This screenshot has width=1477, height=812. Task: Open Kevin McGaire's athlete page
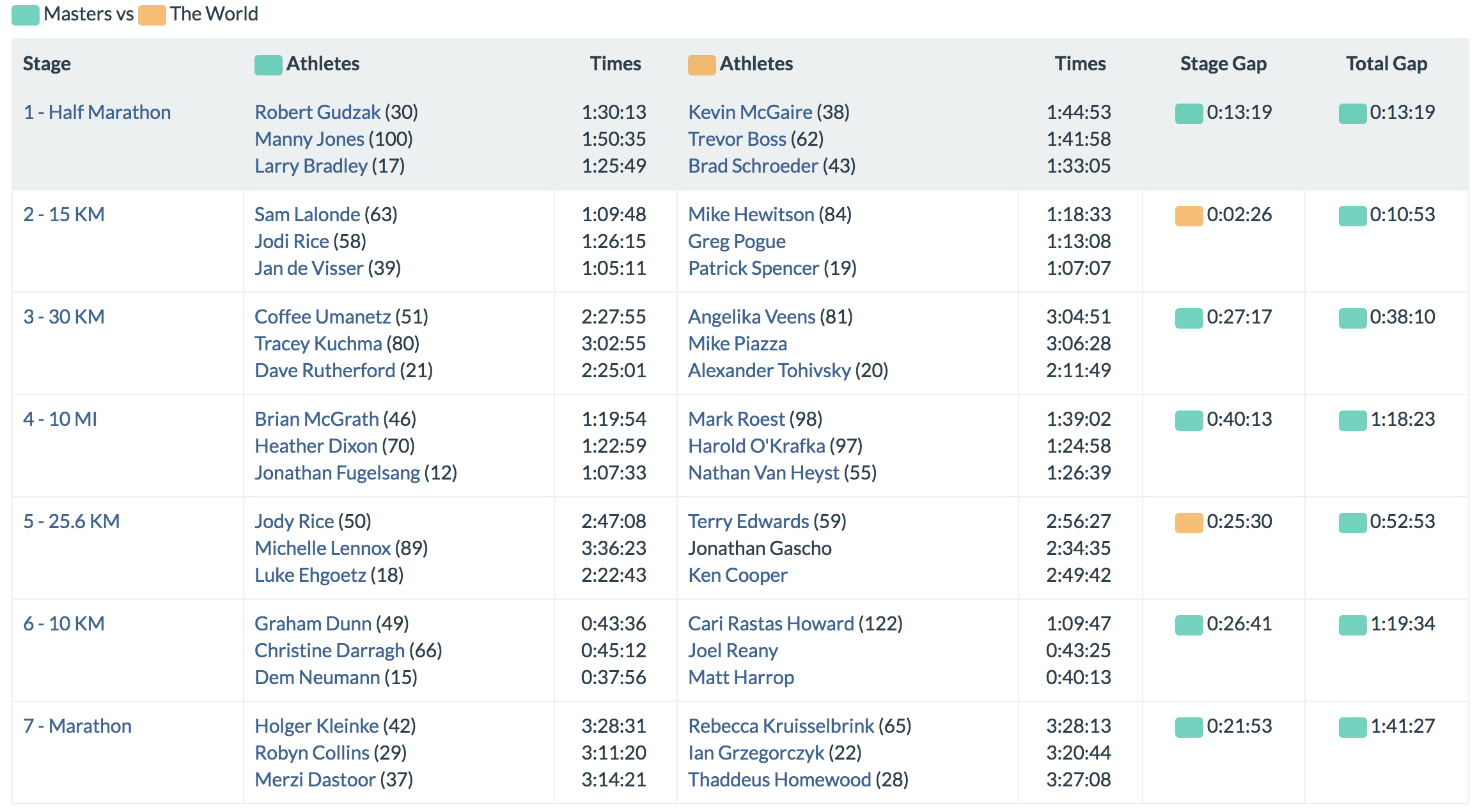750,113
